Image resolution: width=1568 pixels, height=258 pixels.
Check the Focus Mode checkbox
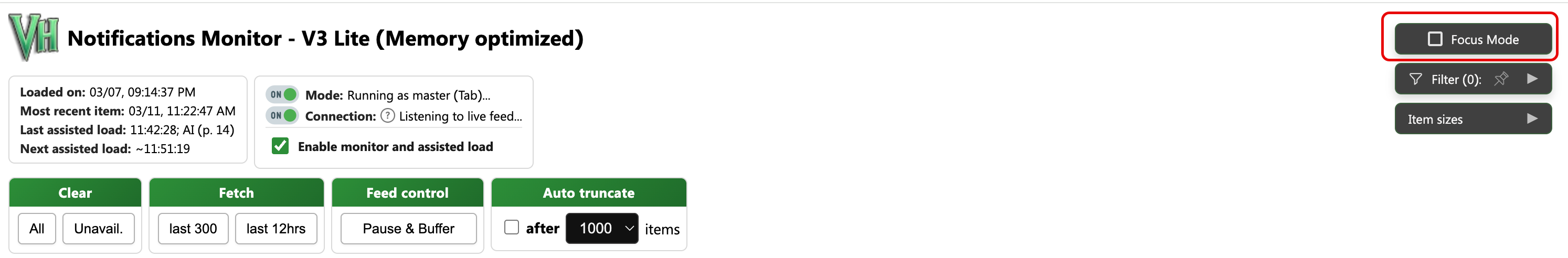click(1435, 39)
